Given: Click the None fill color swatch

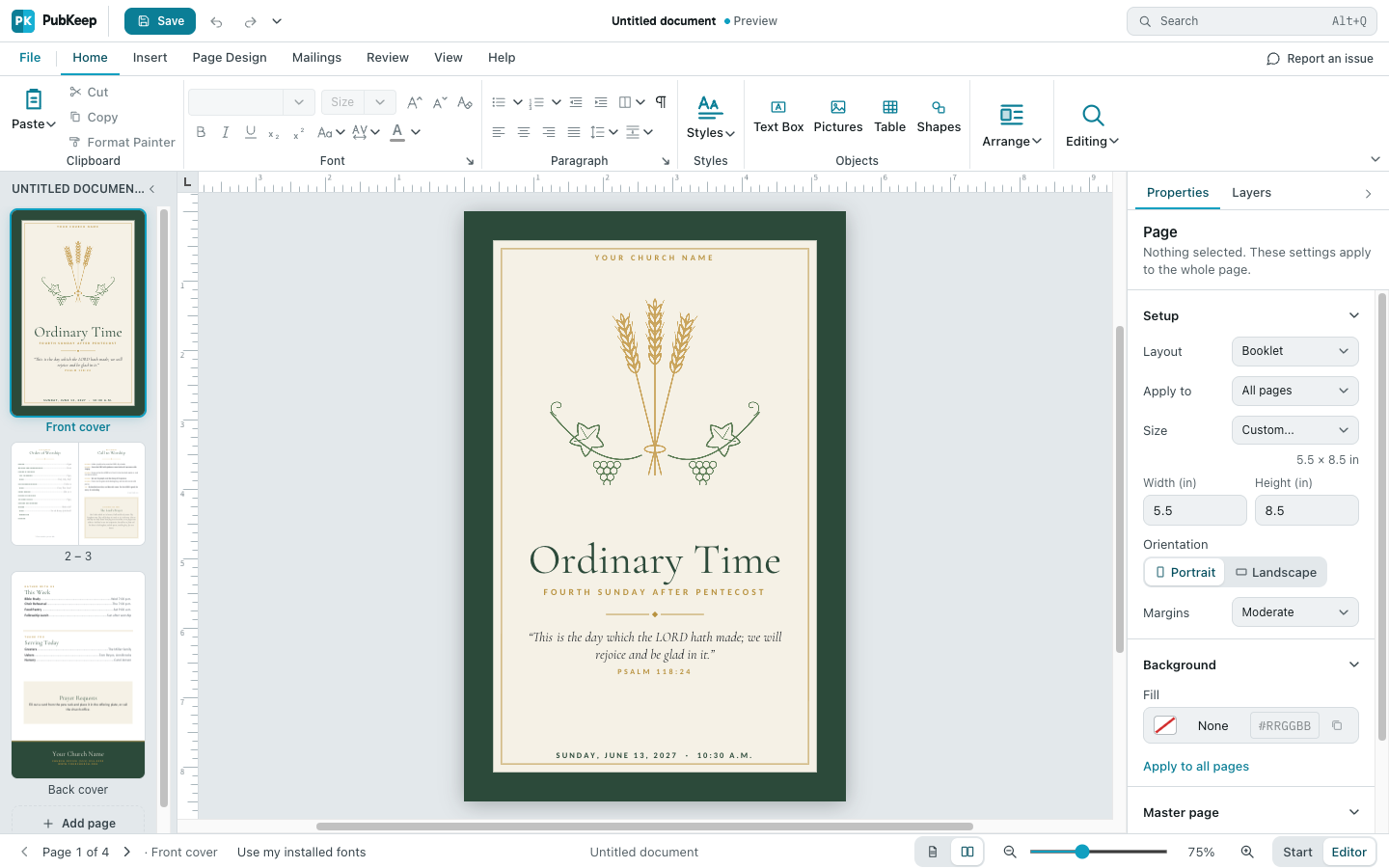Looking at the screenshot, I should (1165, 725).
